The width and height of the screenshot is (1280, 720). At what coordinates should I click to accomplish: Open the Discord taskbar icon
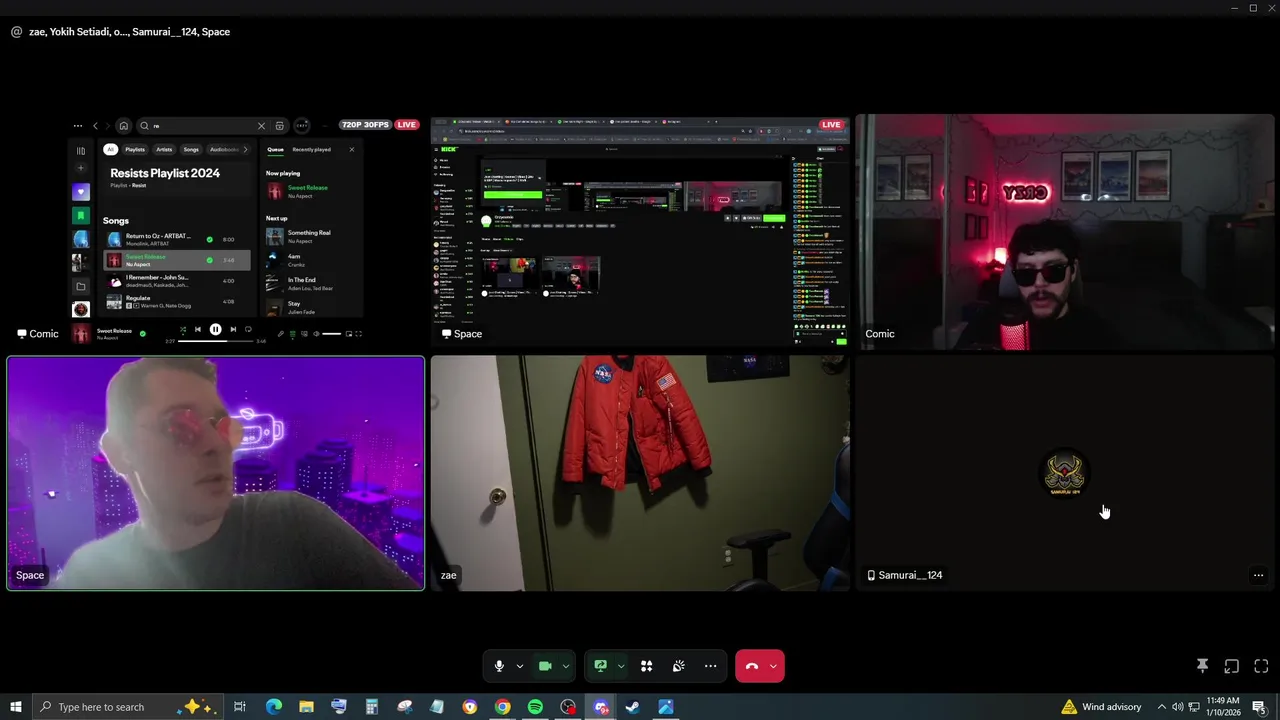coord(600,707)
